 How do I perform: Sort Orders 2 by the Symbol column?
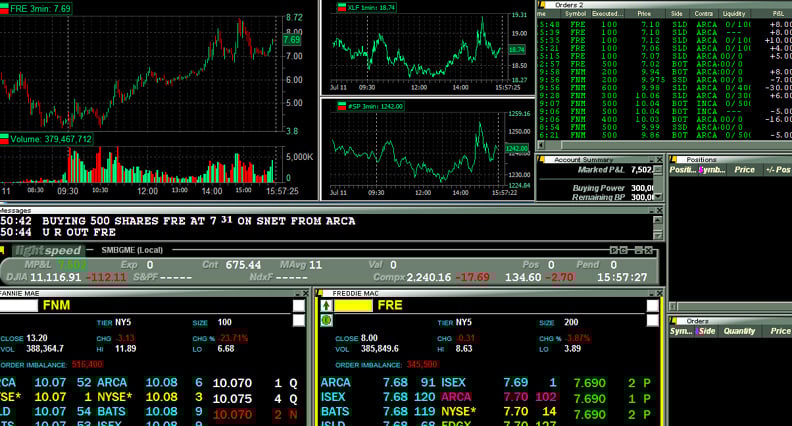click(x=575, y=14)
